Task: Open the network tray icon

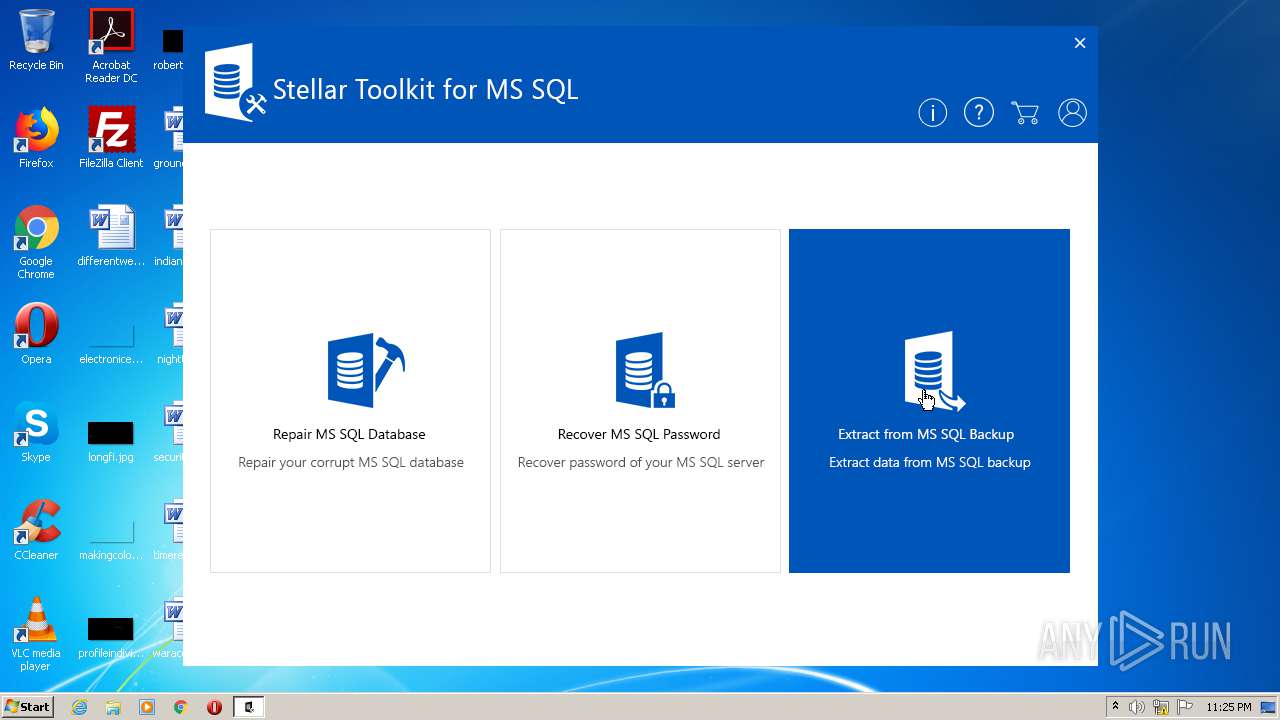Action: 1161,707
